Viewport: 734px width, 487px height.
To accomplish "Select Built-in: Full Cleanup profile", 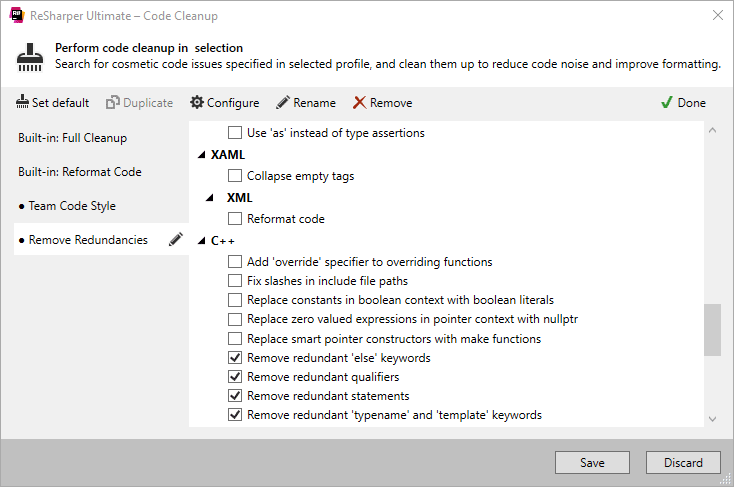I will [x=73, y=138].
